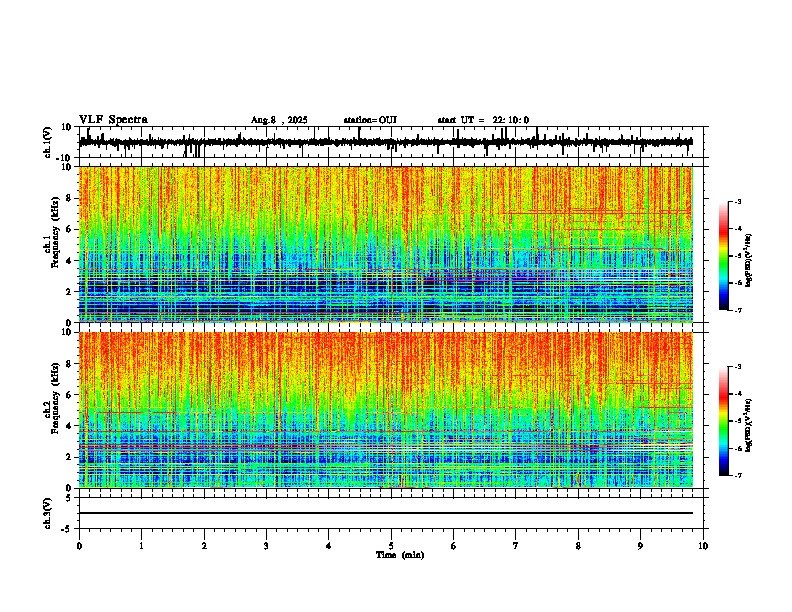Click the ch.1 spectrogram colorbar

pos(724,256)
